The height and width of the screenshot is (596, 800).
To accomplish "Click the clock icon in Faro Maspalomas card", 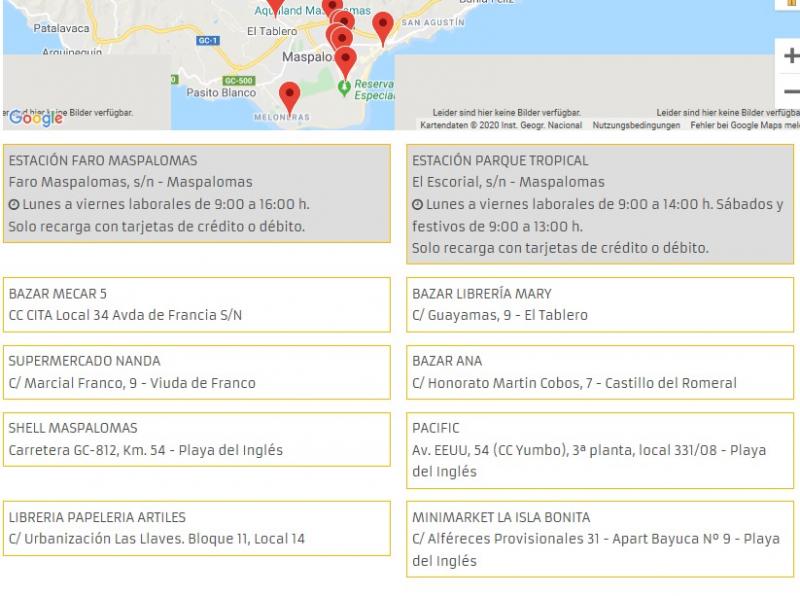I will (14, 205).
